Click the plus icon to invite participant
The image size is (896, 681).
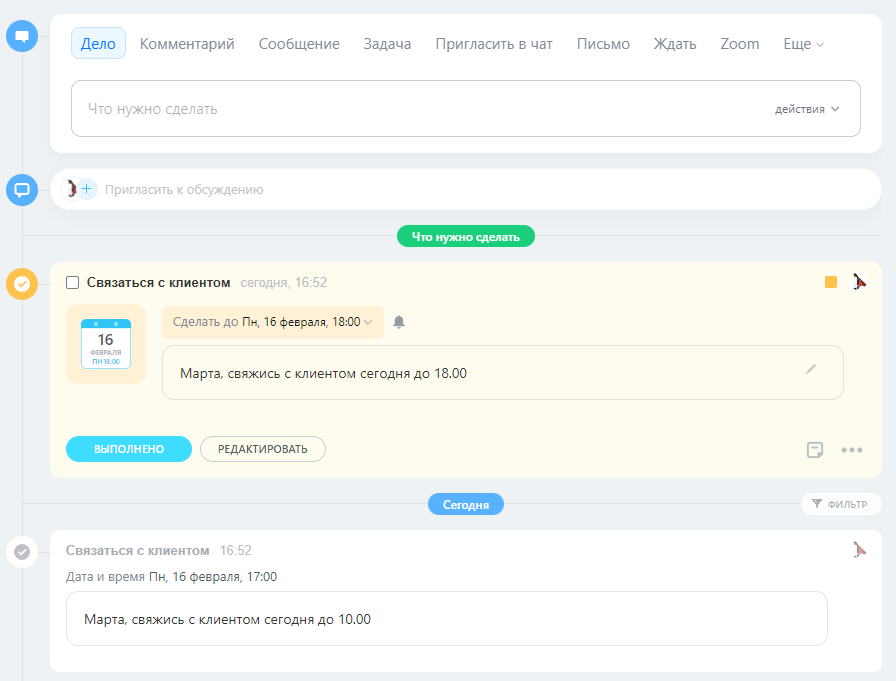[87, 189]
